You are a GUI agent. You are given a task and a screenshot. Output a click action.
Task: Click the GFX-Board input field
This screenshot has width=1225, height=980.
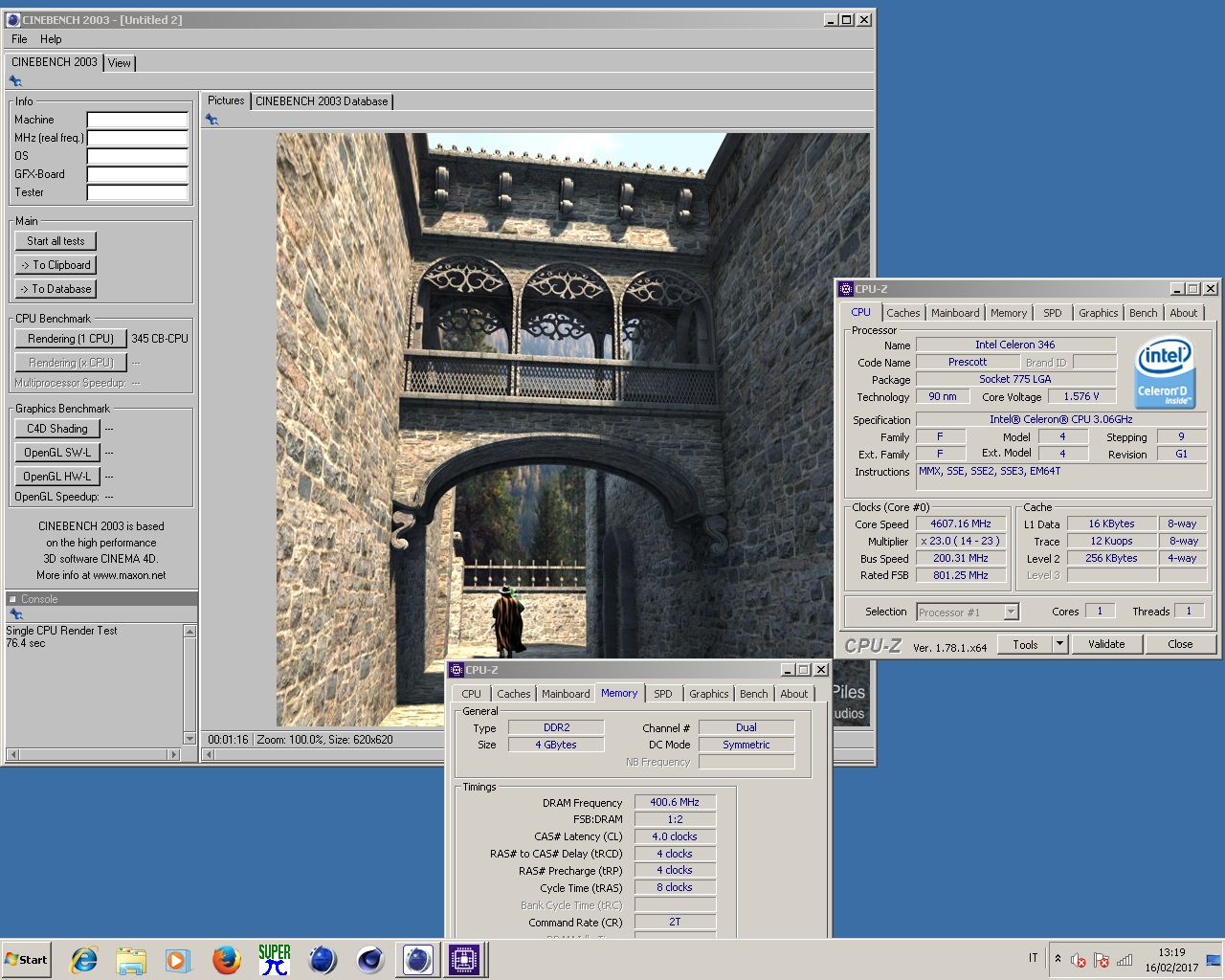coord(138,174)
